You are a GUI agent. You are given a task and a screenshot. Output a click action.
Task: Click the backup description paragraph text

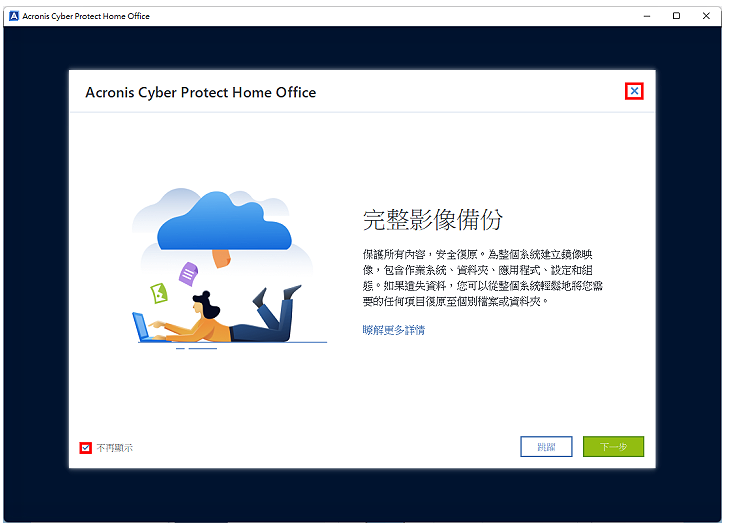click(x=482, y=278)
